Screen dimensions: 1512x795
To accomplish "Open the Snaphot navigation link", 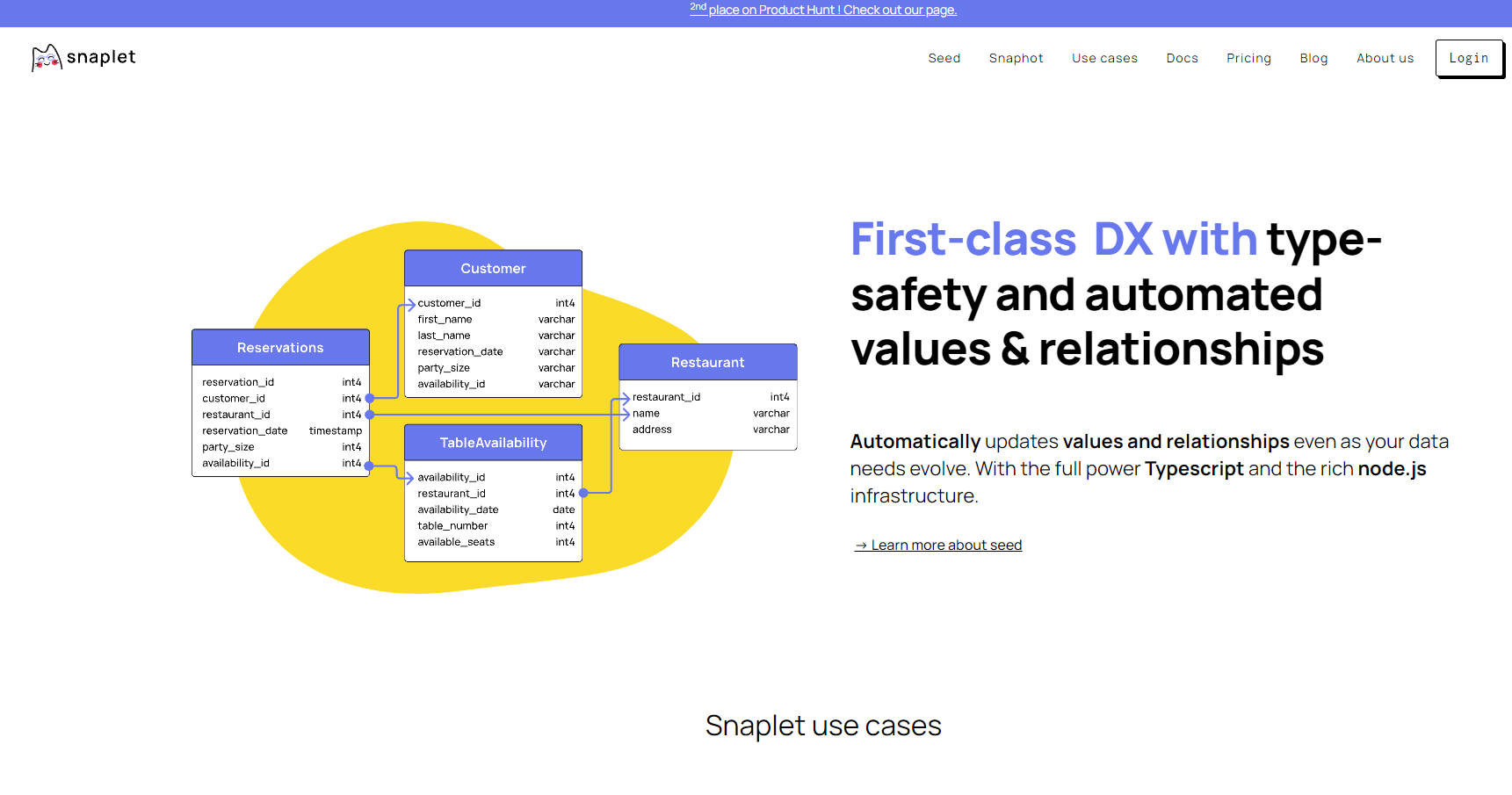I will [1016, 58].
